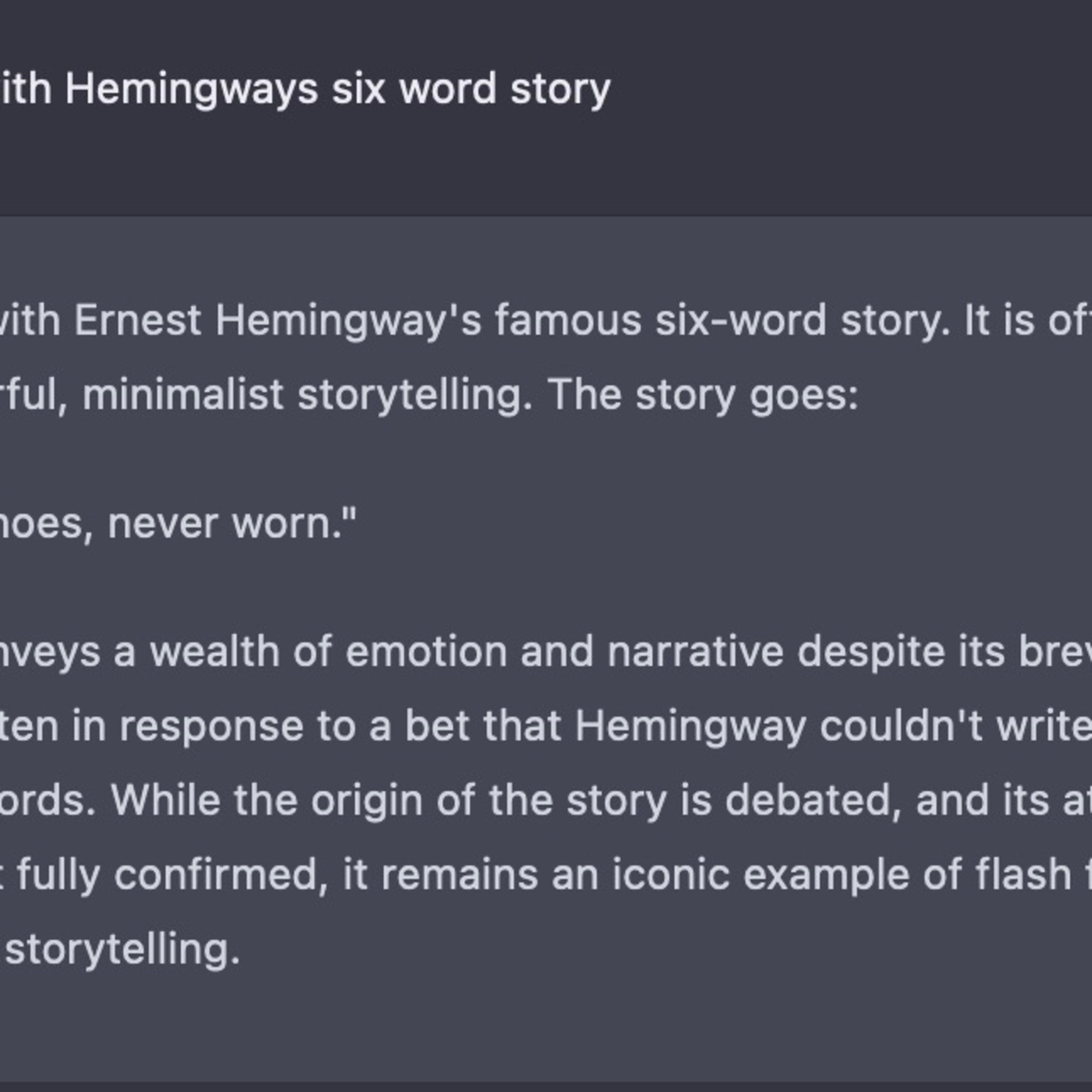Click "Ernest" in the assistant reply
Image resolution: width=1092 pixels, height=1092 pixels.
(x=137, y=320)
